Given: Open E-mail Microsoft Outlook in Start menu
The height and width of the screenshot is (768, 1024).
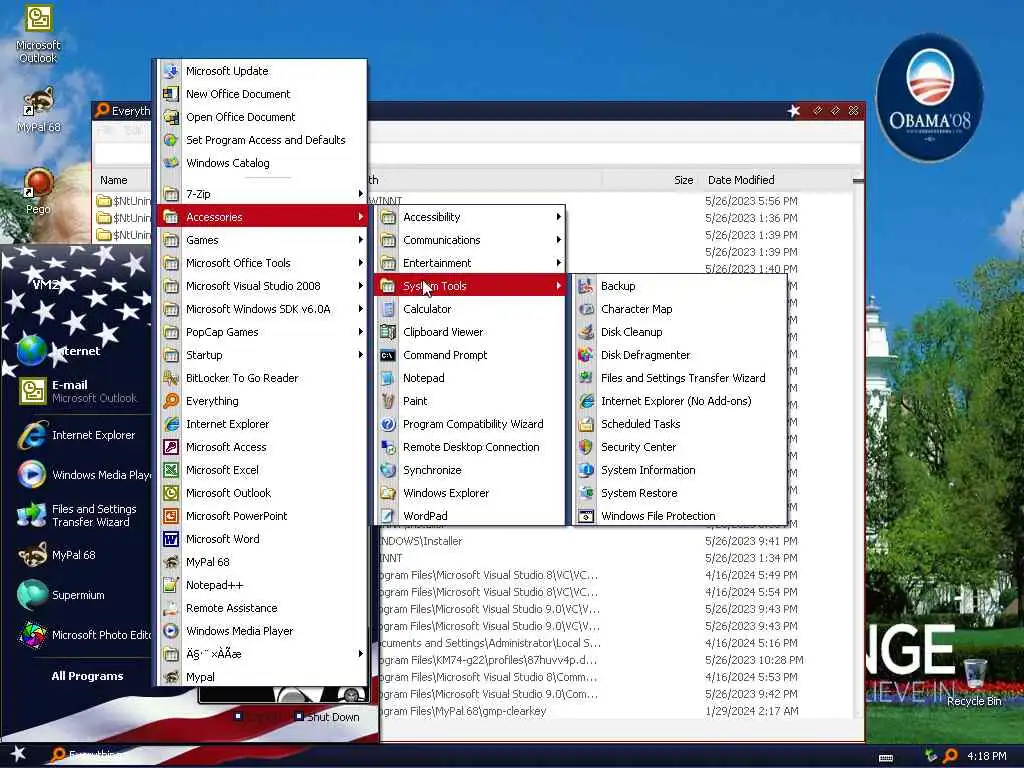Looking at the screenshot, I should (77, 391).
